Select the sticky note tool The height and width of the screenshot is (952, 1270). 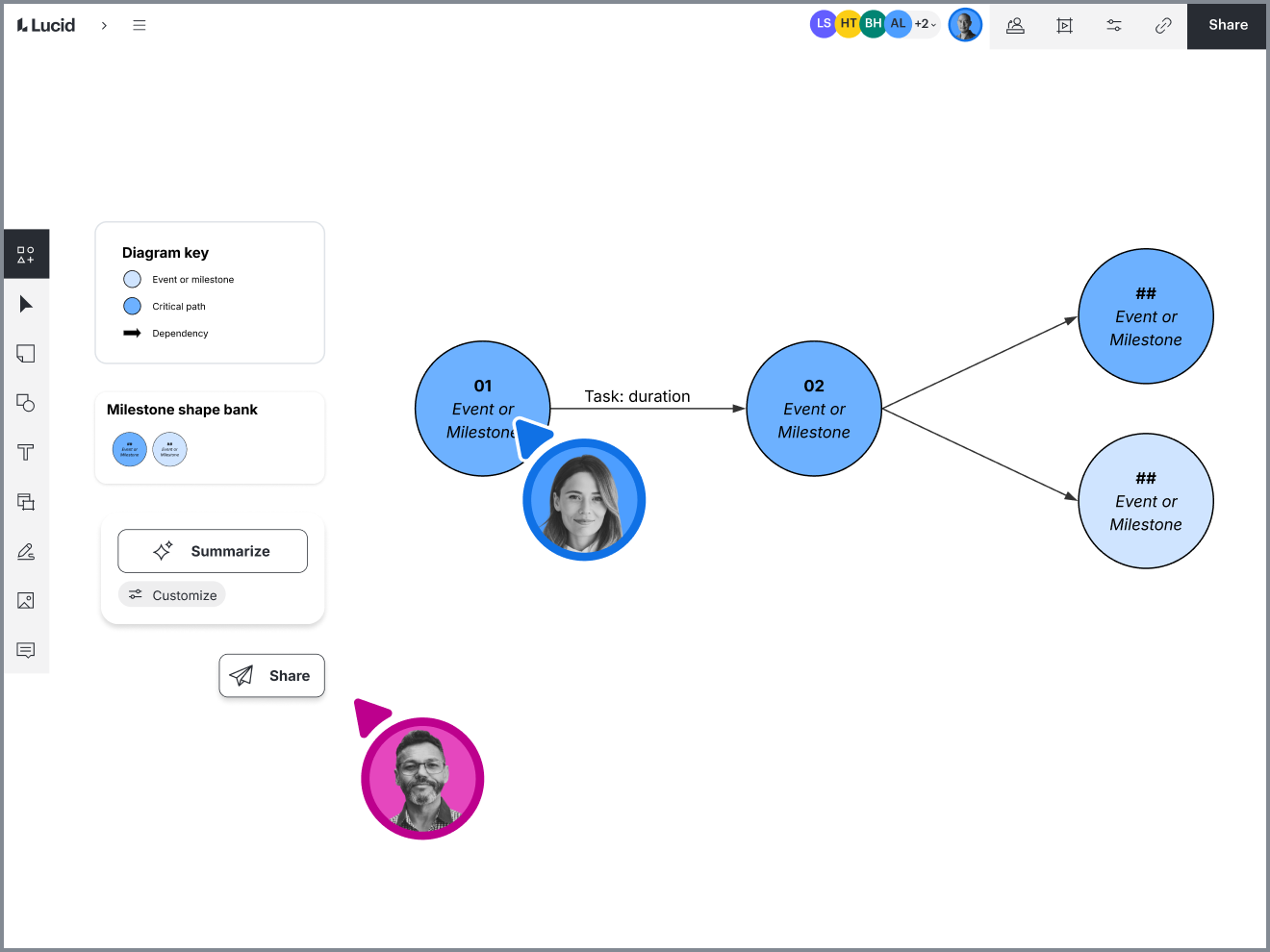26,354
